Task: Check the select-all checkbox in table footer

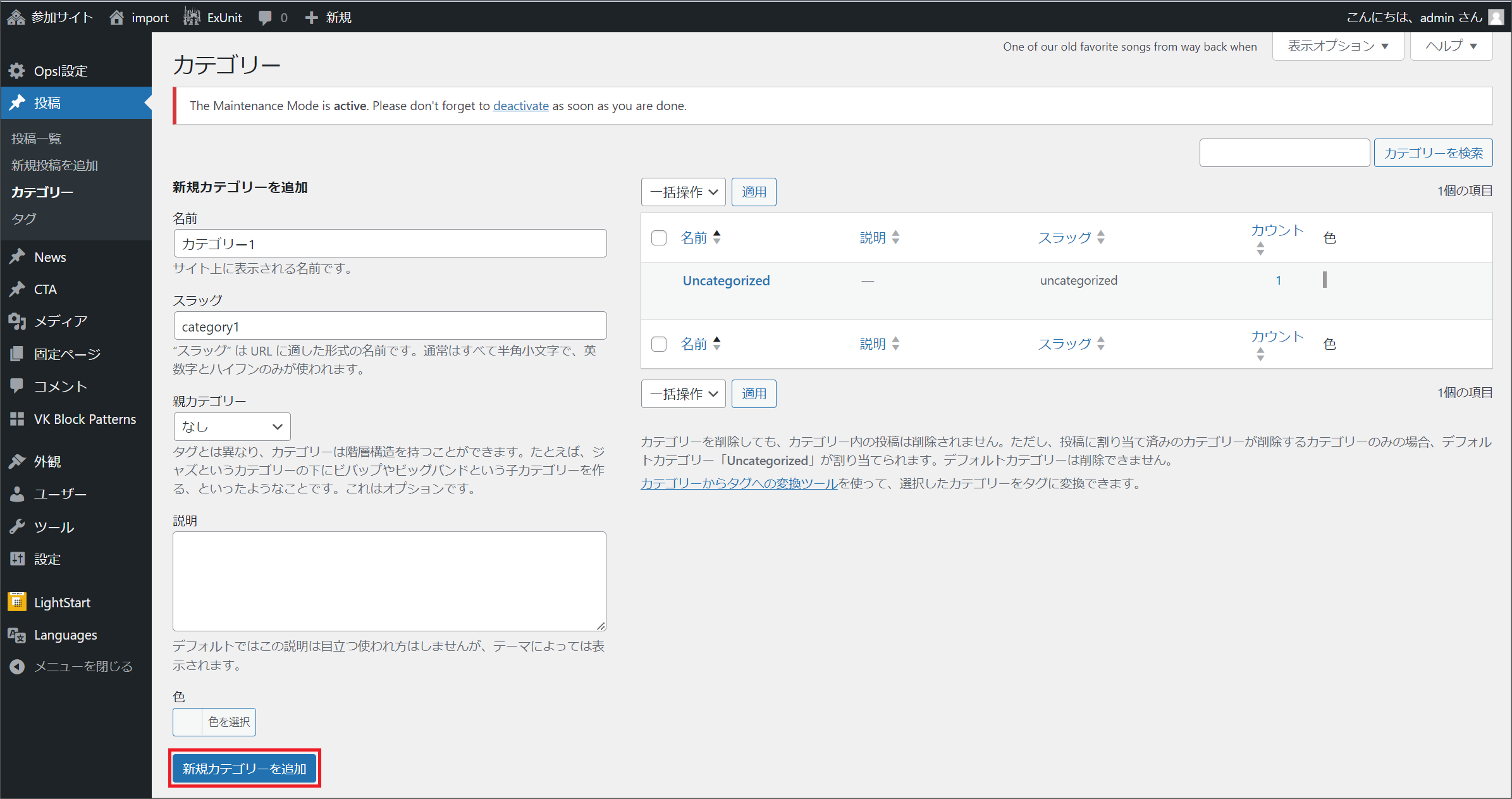Action: click(659, 344)
